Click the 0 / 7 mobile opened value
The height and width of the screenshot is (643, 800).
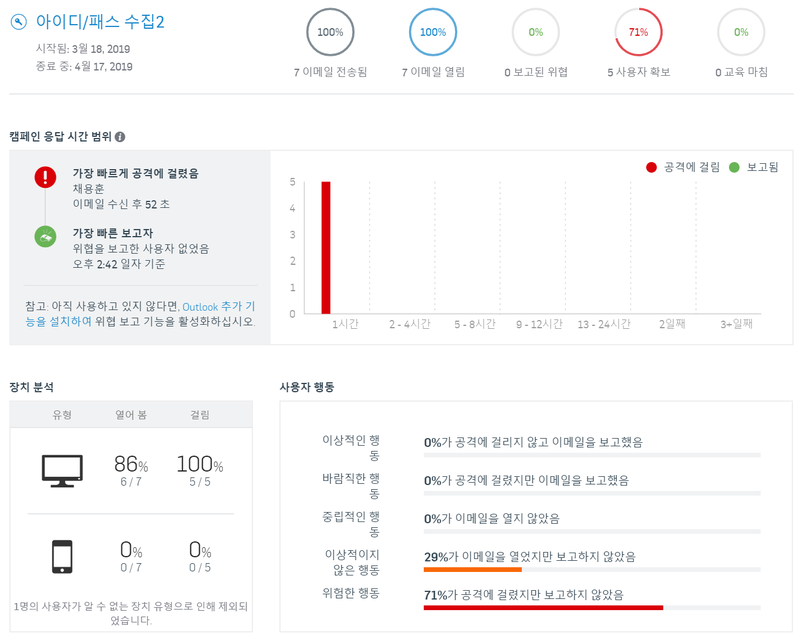[x=131, y=567]
